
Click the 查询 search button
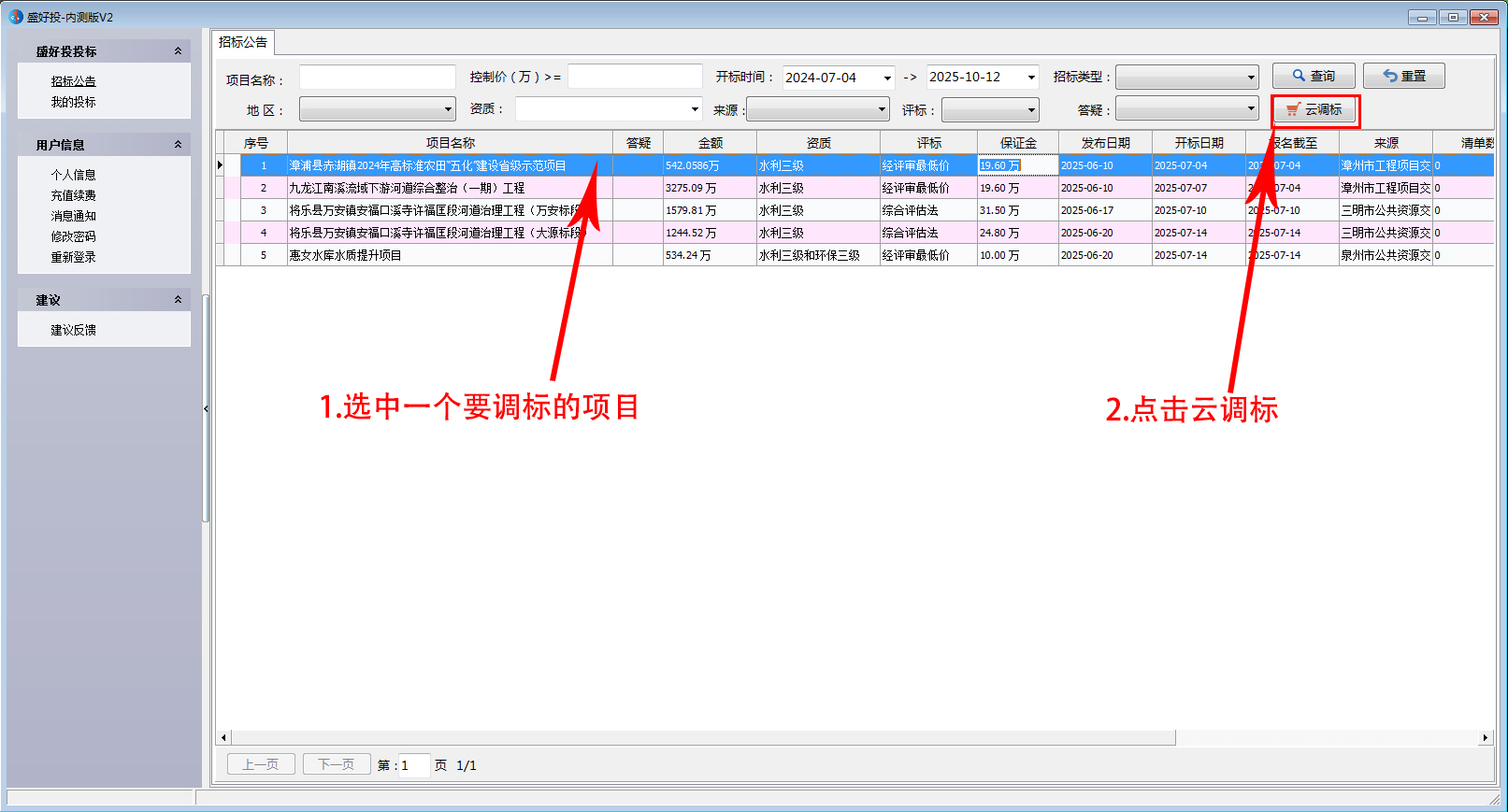pos(1313,76)
